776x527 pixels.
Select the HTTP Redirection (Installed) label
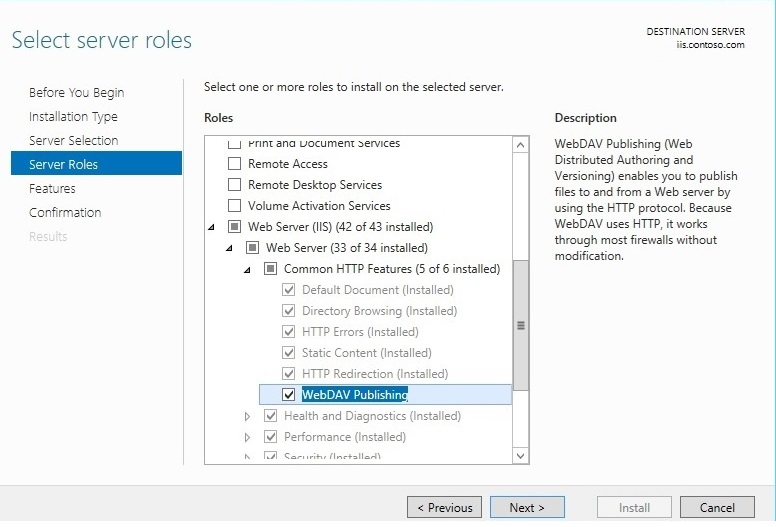coord(375,374)
